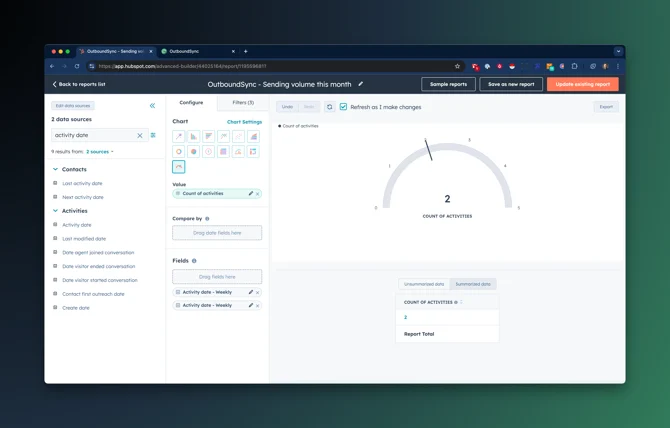Pick the scatter plot chart type
Screen dimensions: 670x428
[238, 137]
